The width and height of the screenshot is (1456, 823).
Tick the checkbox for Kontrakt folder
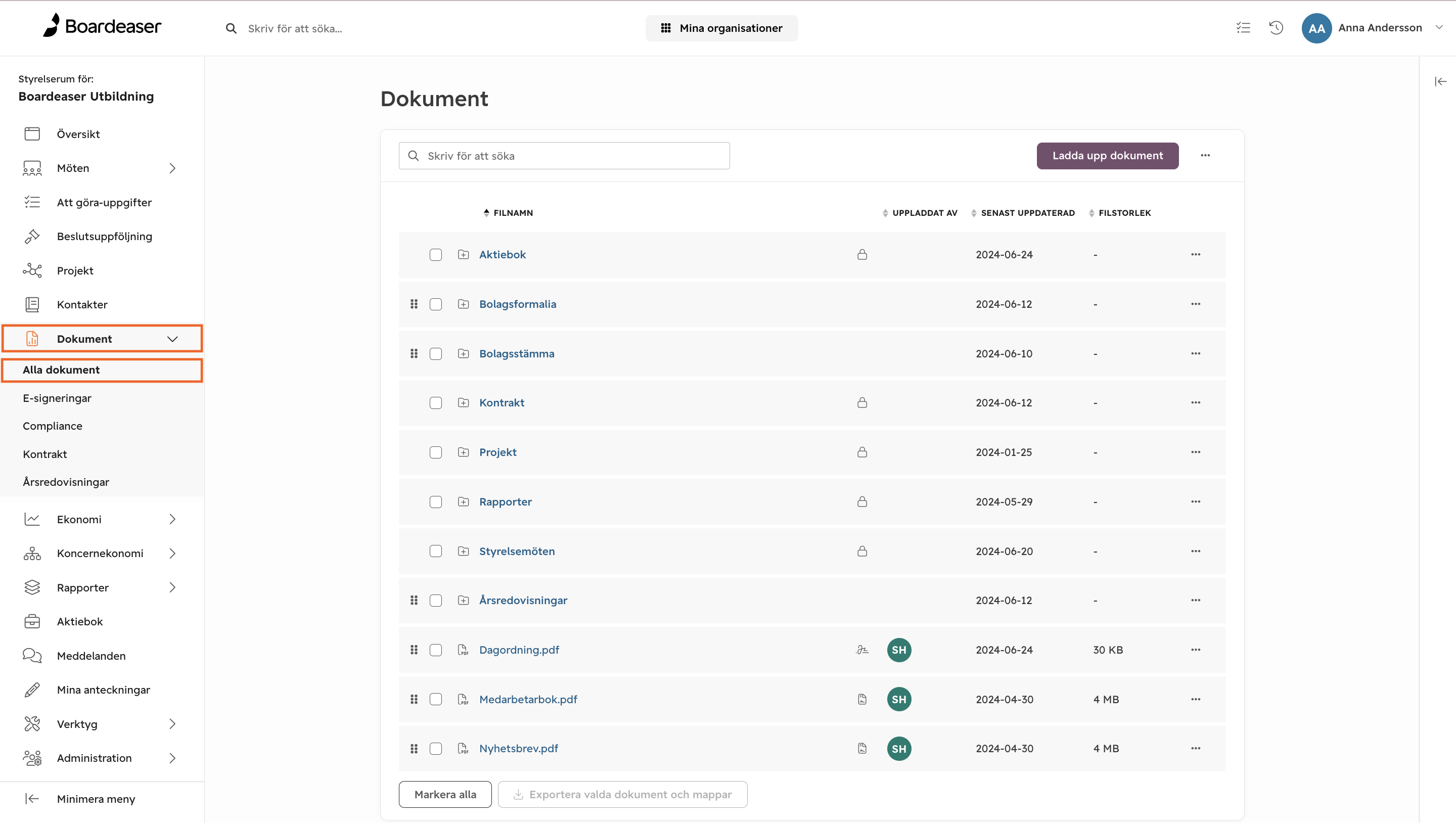[435, 403]
